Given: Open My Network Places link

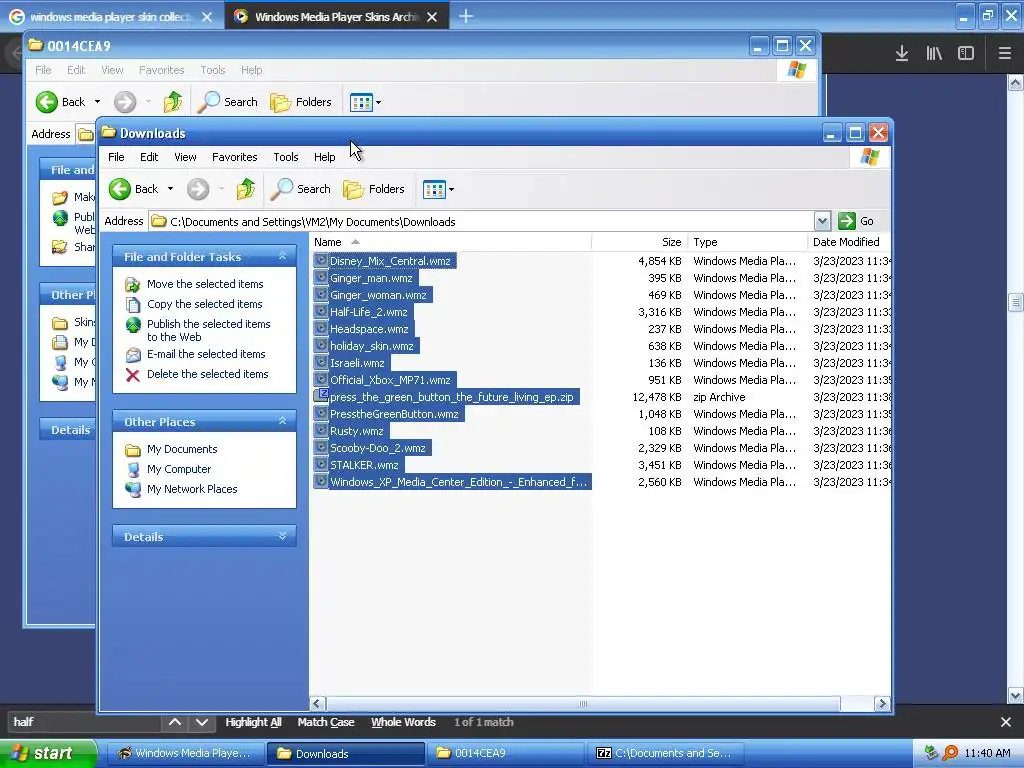Looking at the screenshot, I should [191, 489].
